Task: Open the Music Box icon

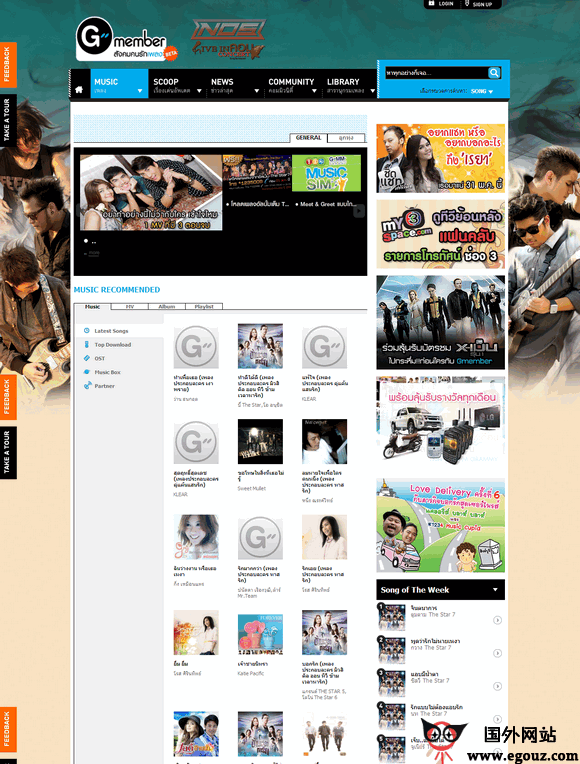Action: [x=87, y=372]
